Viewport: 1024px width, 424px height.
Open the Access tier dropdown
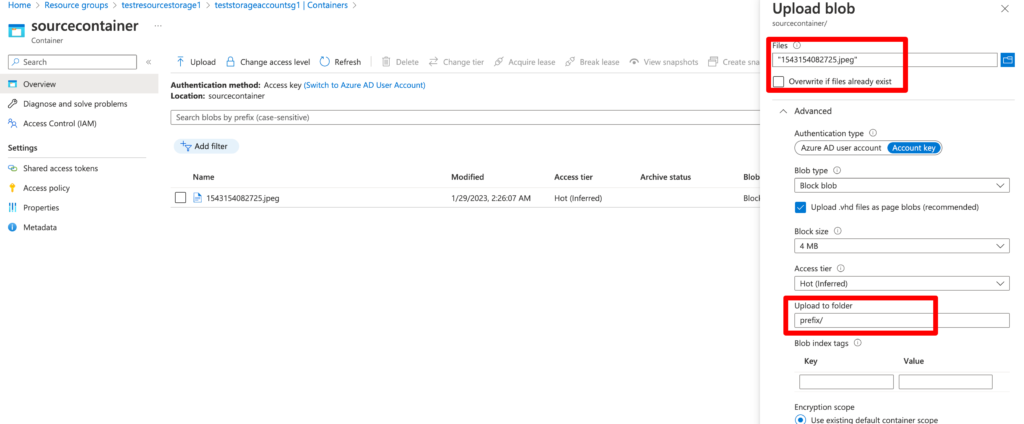(901, 284)
